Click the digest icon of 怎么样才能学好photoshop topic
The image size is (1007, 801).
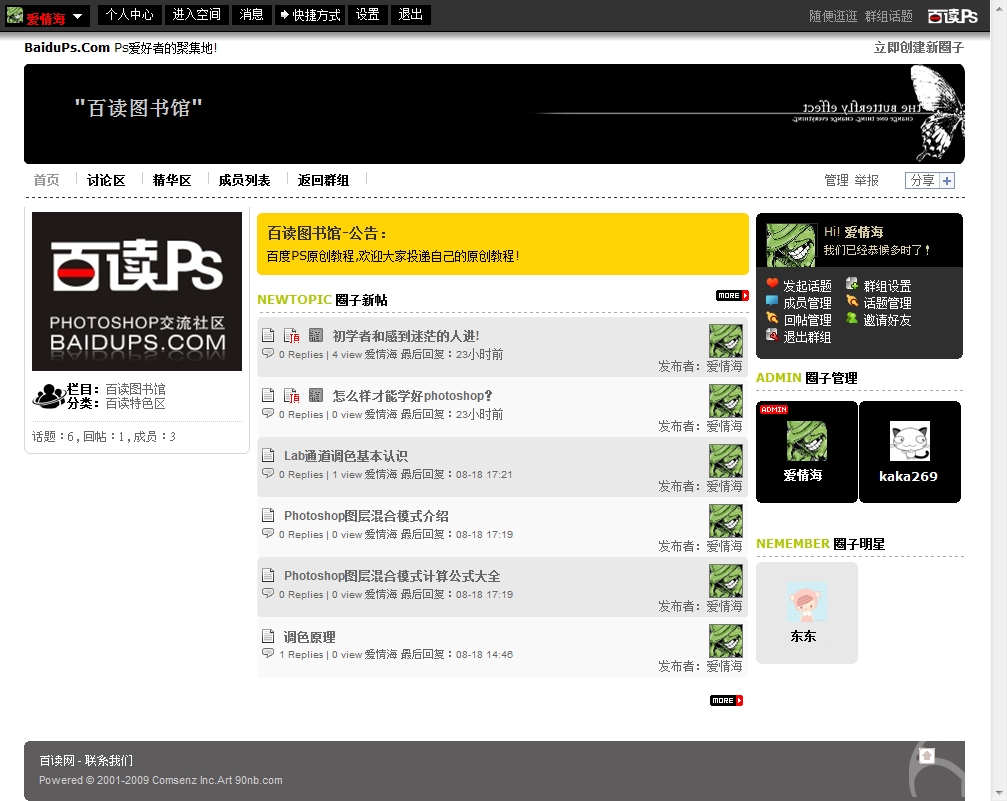click(316, 395)
